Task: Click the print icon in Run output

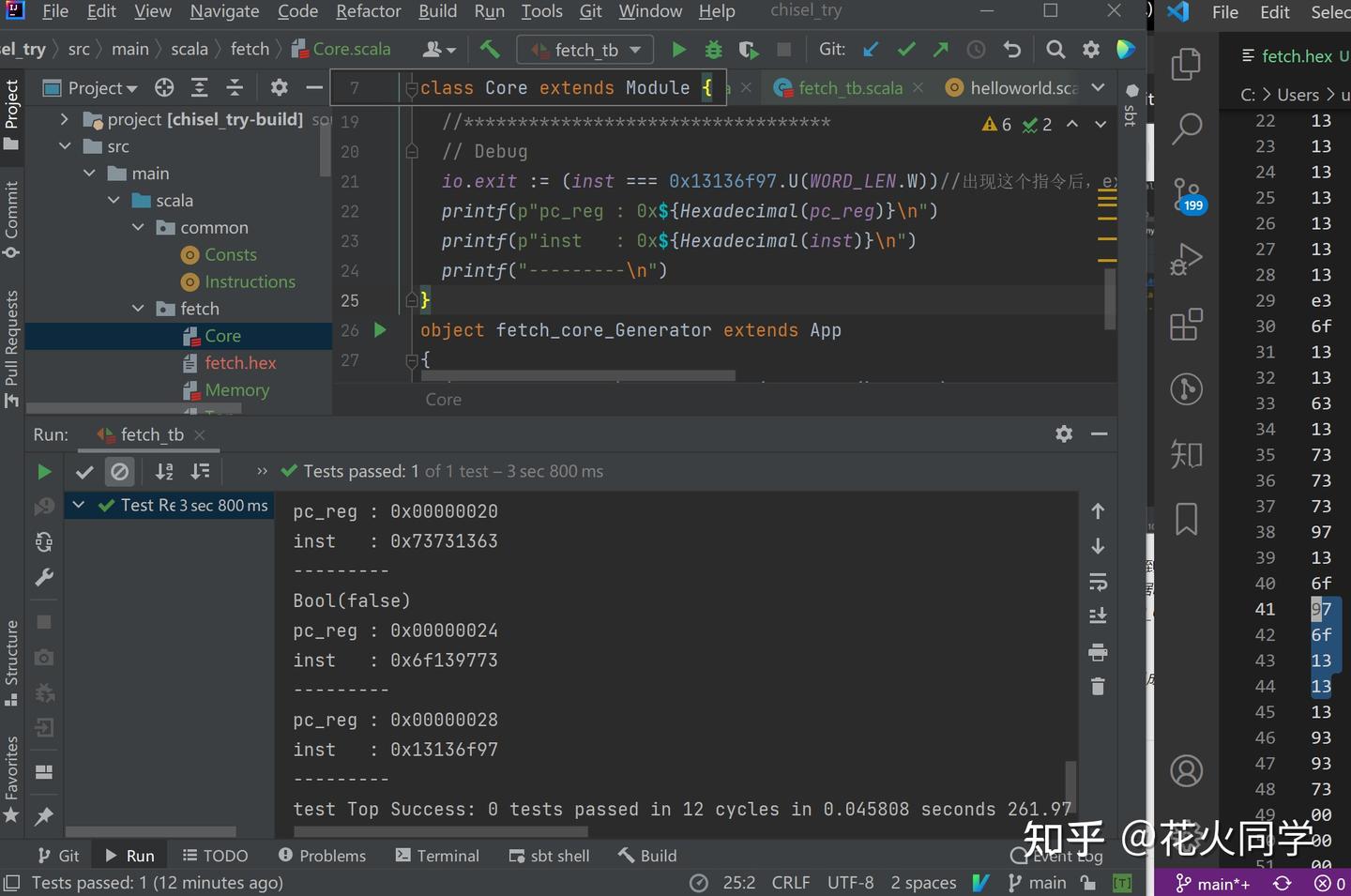Action: (x=1098, y=652)
